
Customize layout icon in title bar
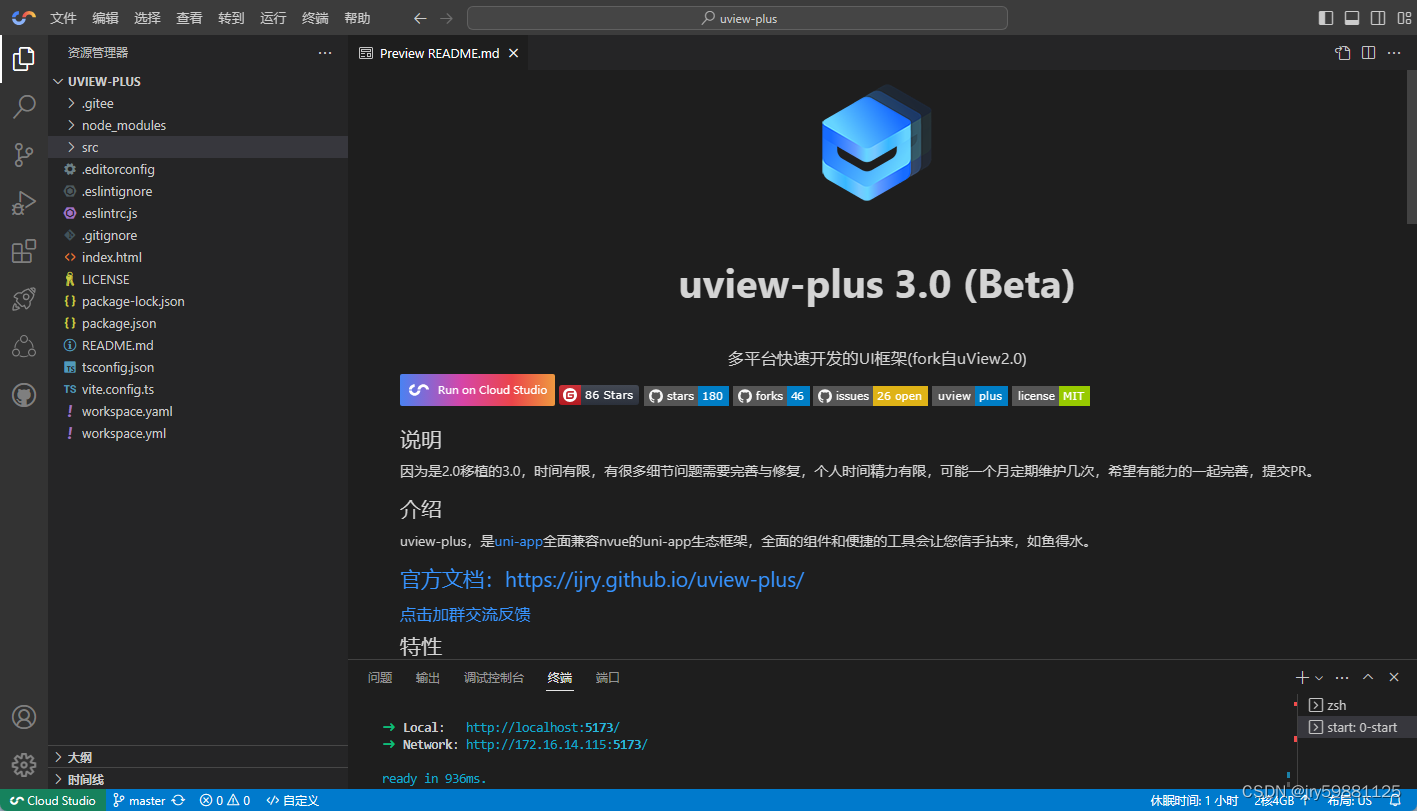[1404, 18]
